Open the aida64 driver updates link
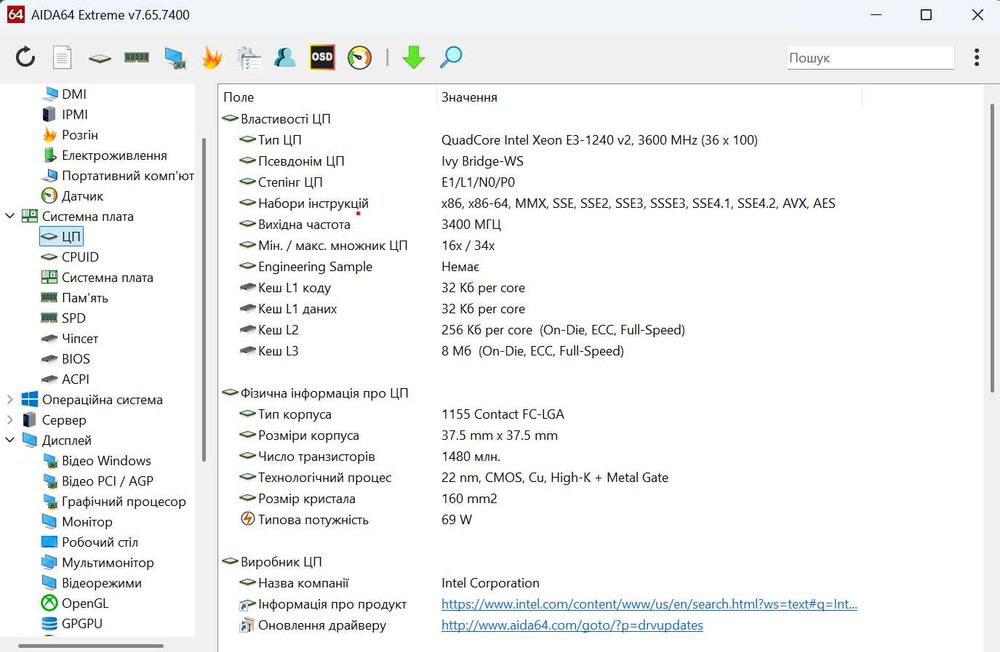The image size is (1000, 652). point(572,626)
